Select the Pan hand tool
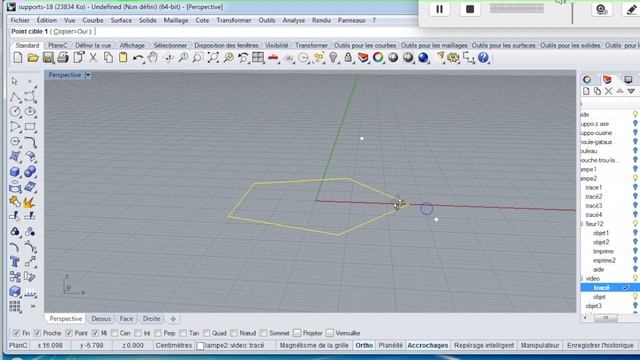 [x=153, y=58]
